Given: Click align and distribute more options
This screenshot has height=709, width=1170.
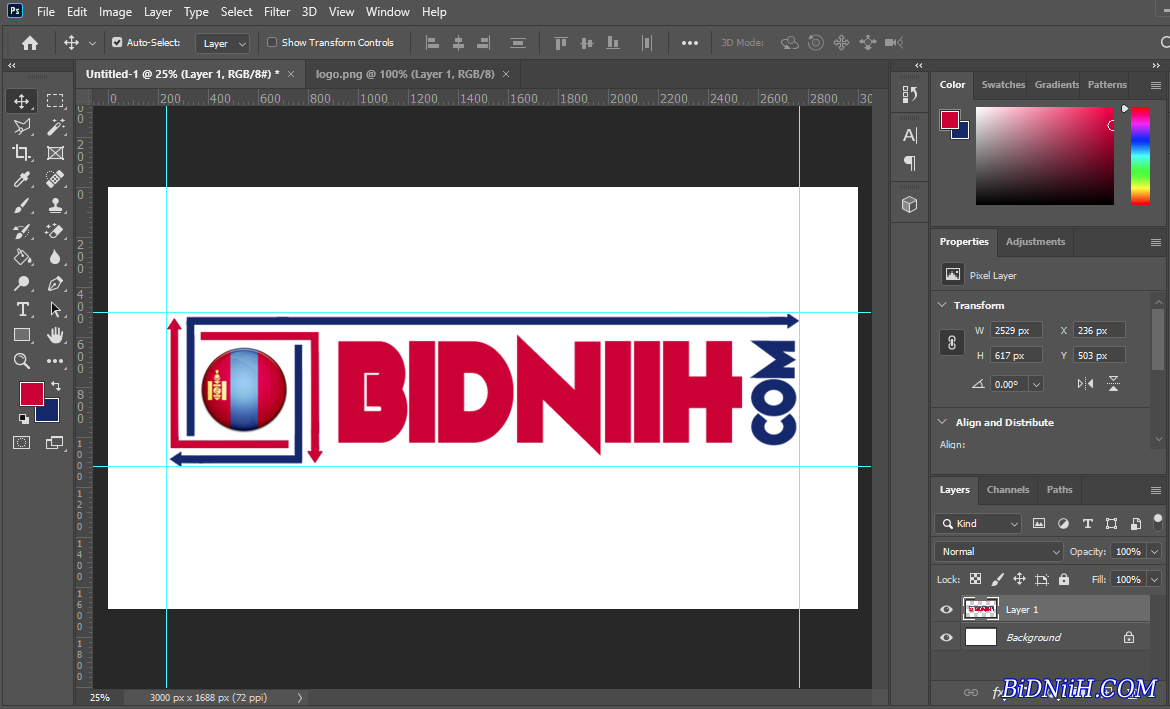Looking at the screenshot, I should click(x=689, y=43).
